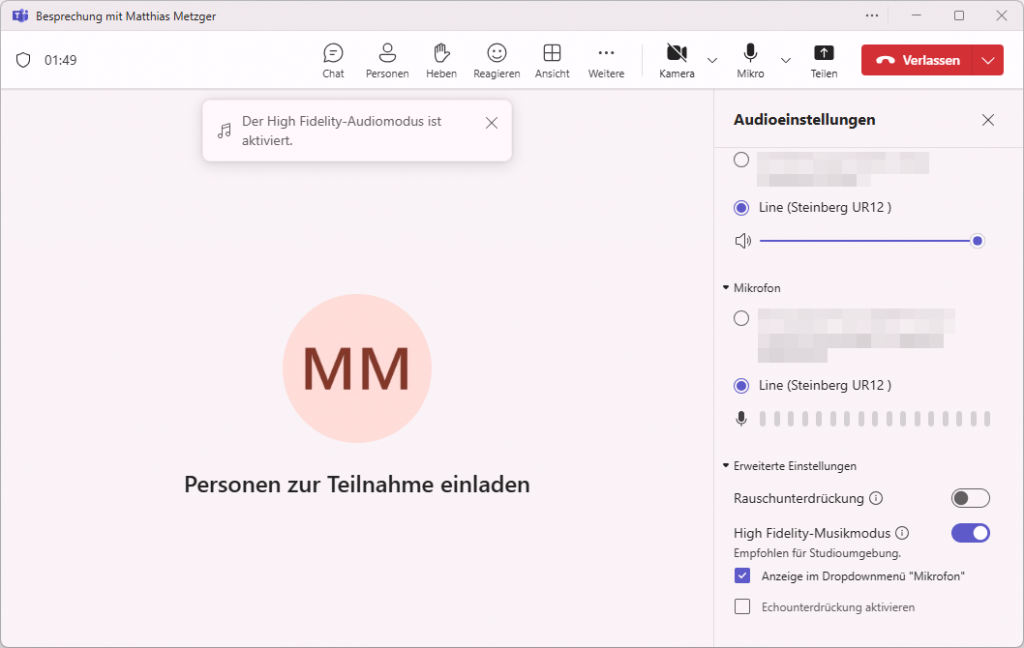Click "Personen zur Teilnahme einladen" text
The width and height of the screenshot is (1024, 648).
(x=357, y=485)
